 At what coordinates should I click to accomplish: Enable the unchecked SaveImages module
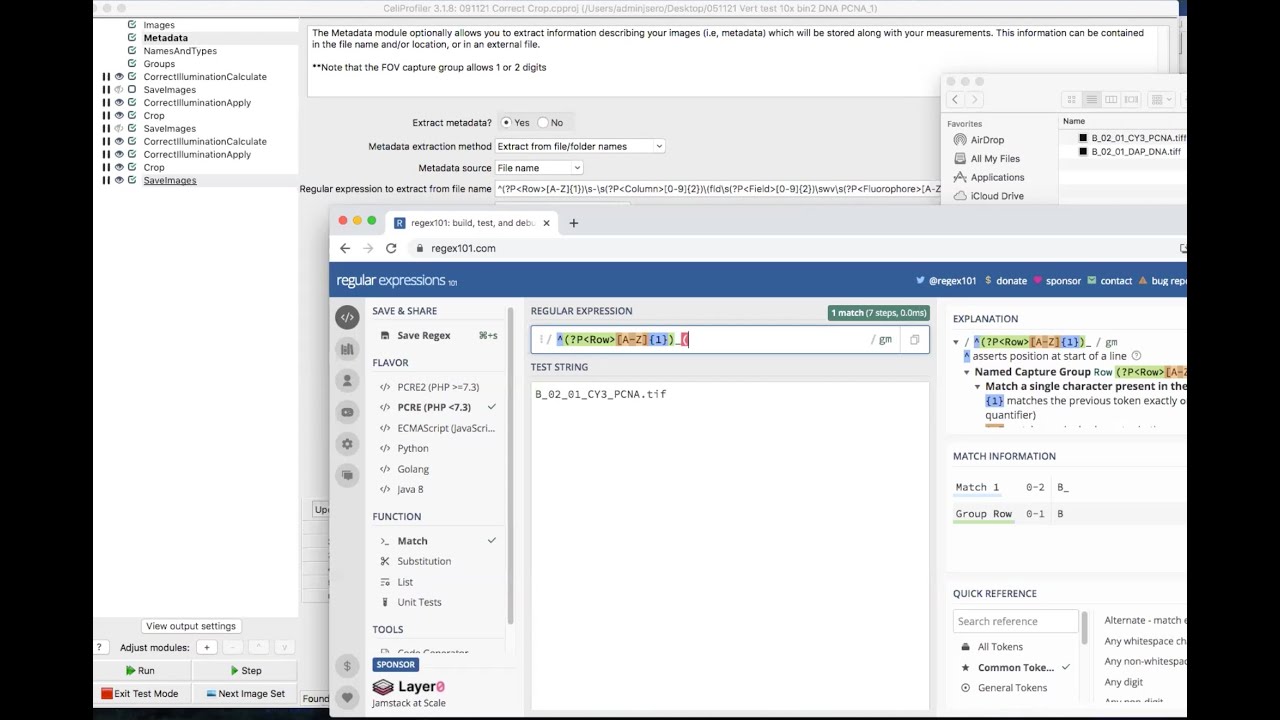point(132,90)
